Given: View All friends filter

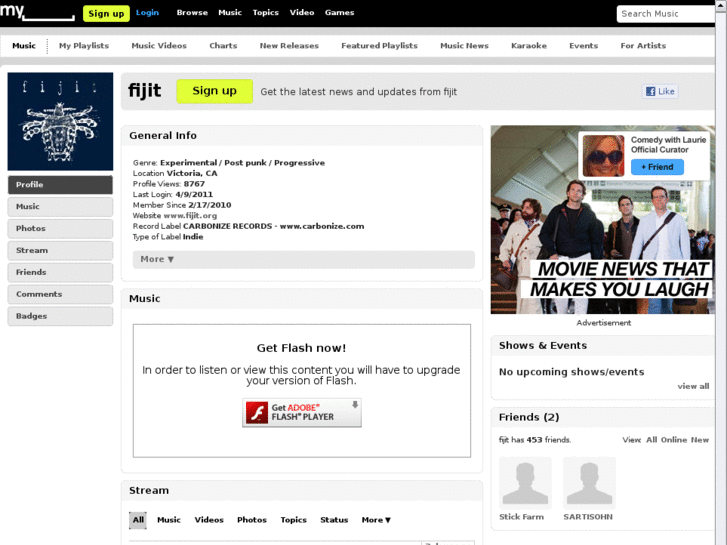Looking at the screenshot, I should (x=651, y=440).
